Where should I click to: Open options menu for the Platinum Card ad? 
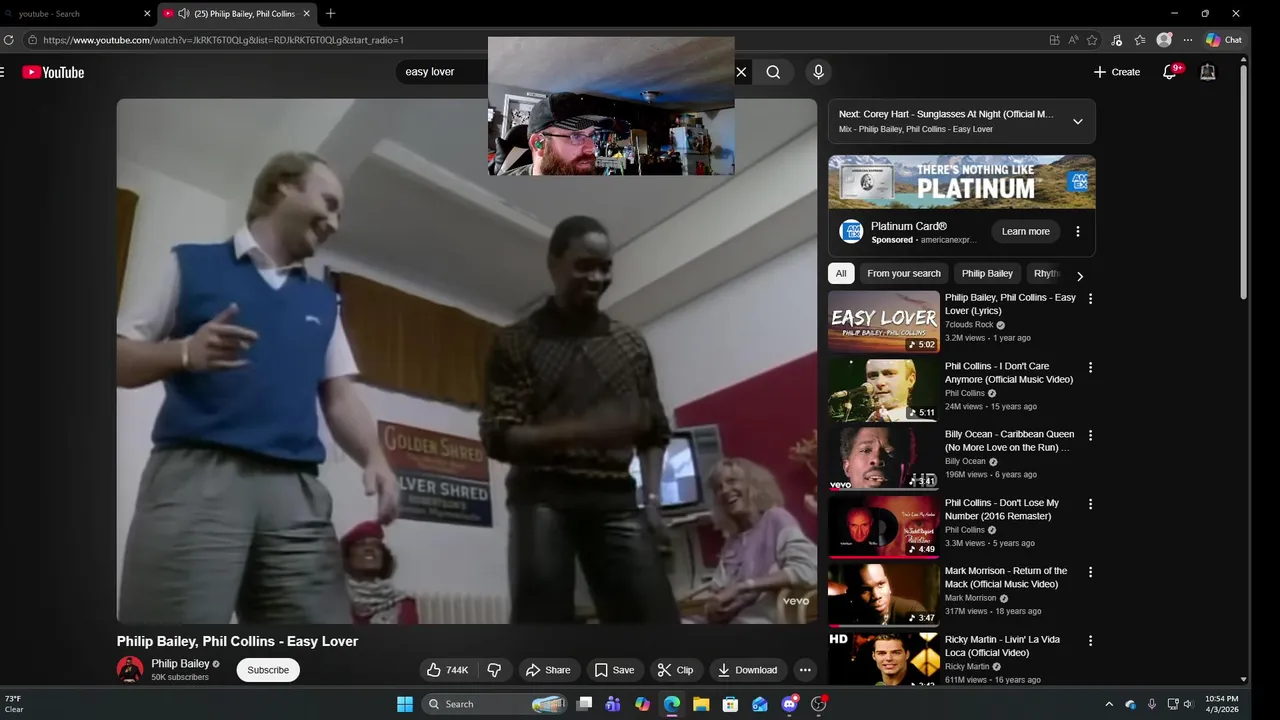pos(1077,231)
